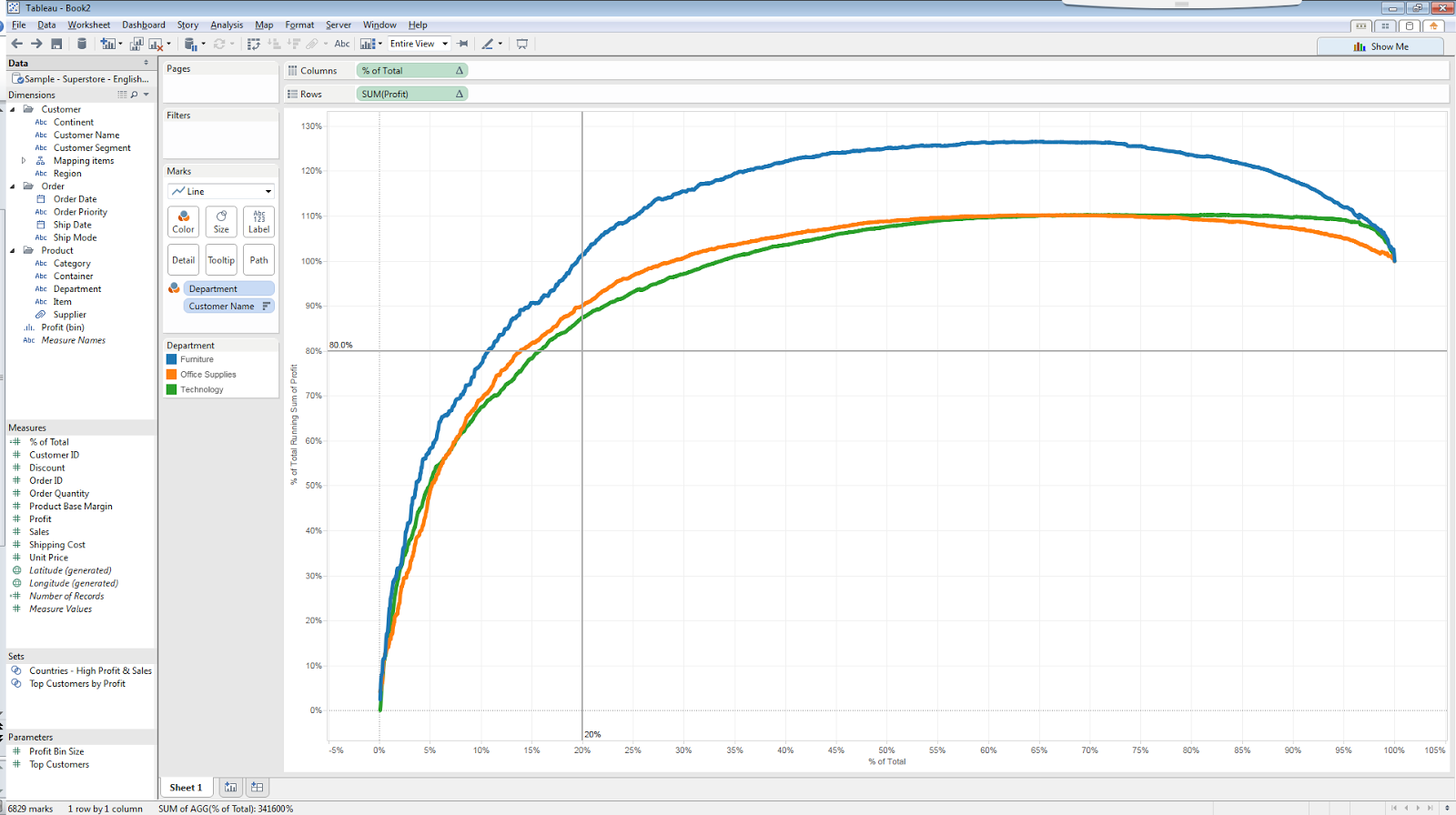The height and width of the screenshot is (815, 1456).
Task: Open the Line mark type dropdown
Action: [x=221, y=191]
